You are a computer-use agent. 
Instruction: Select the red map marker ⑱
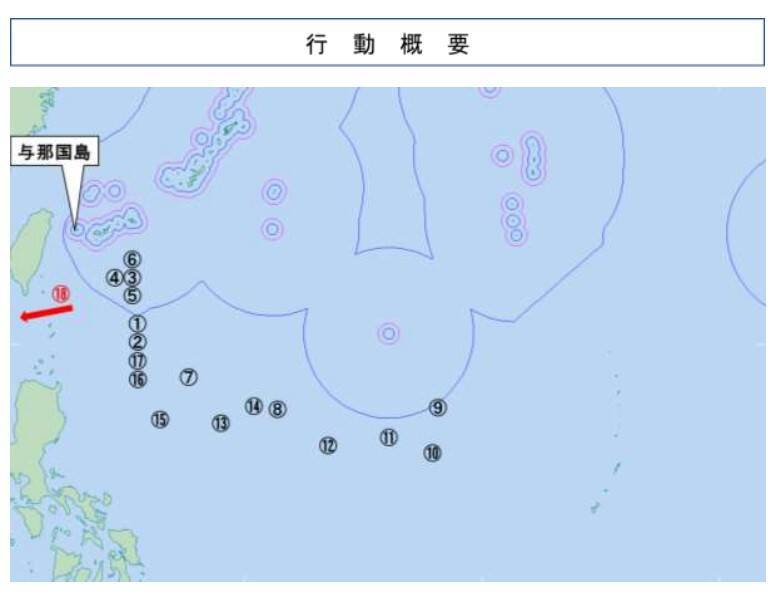coord(61,294)
